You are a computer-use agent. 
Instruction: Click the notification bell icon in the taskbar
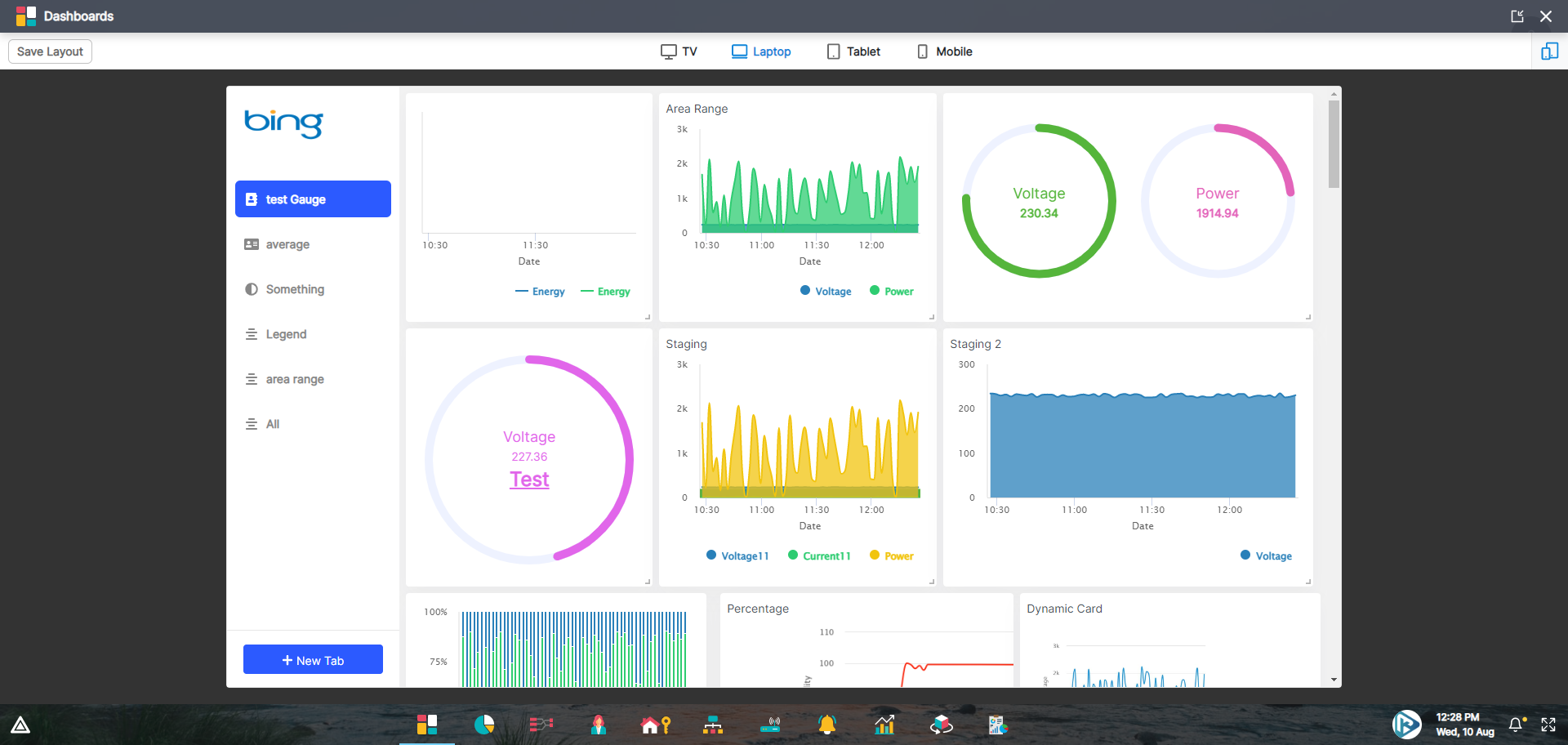point(827,725)
